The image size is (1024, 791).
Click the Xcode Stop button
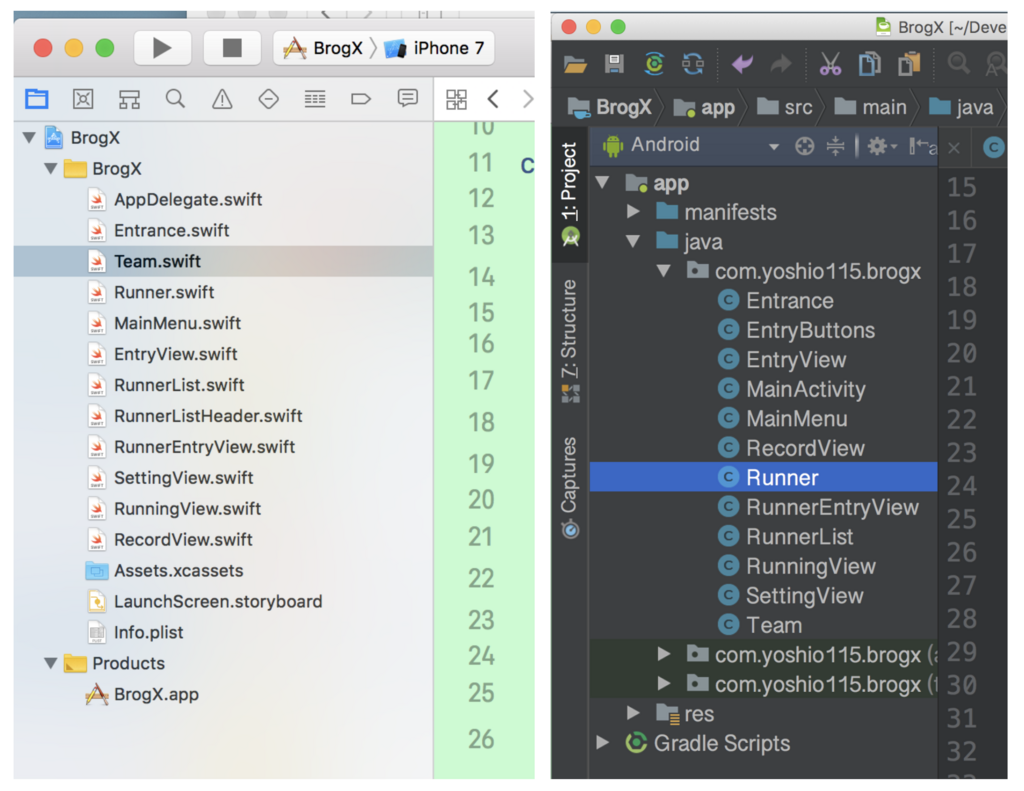coord(232,48)
